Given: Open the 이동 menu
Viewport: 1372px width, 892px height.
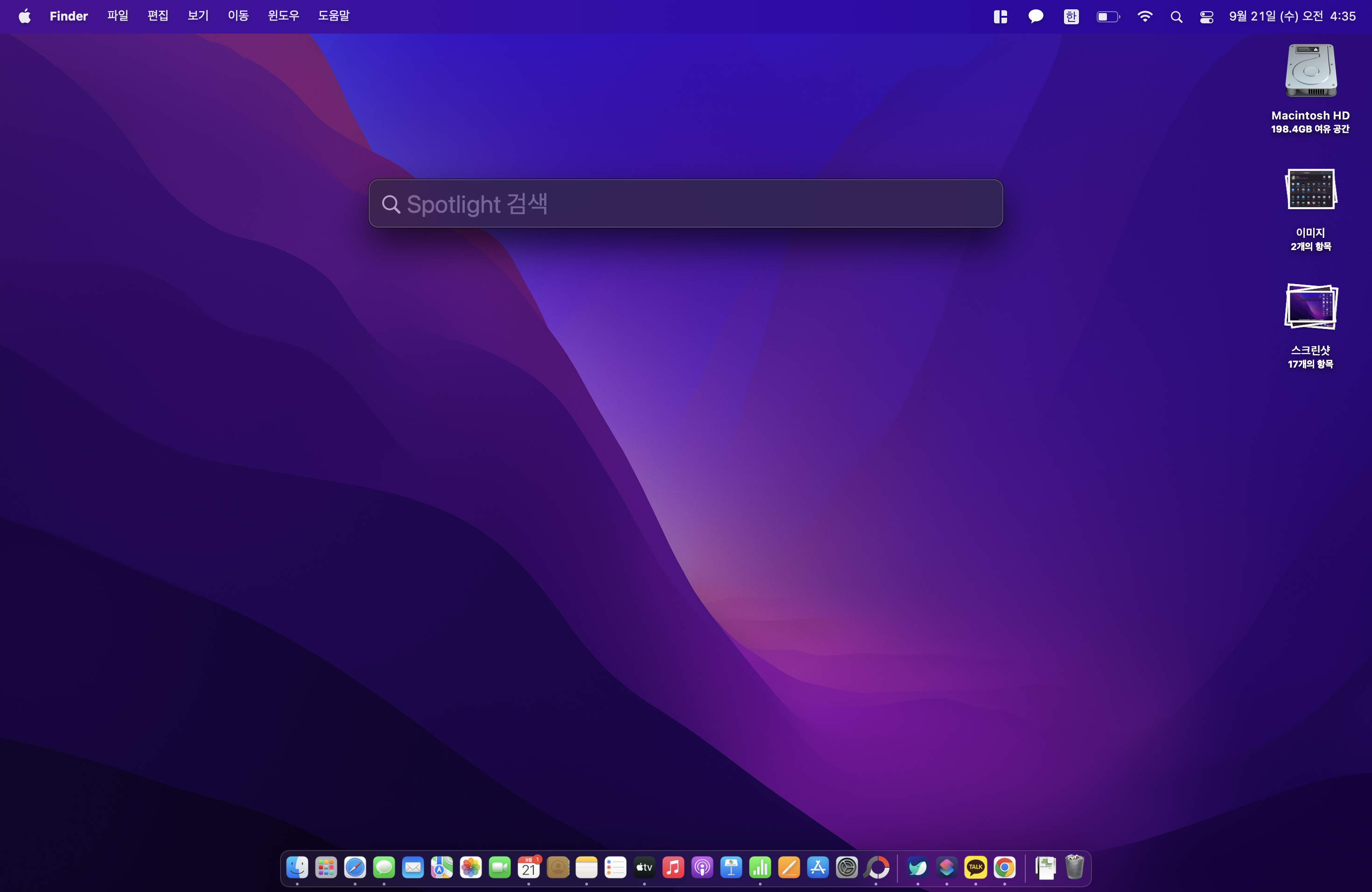Looking at the screenshot, I should coord(238,16).
